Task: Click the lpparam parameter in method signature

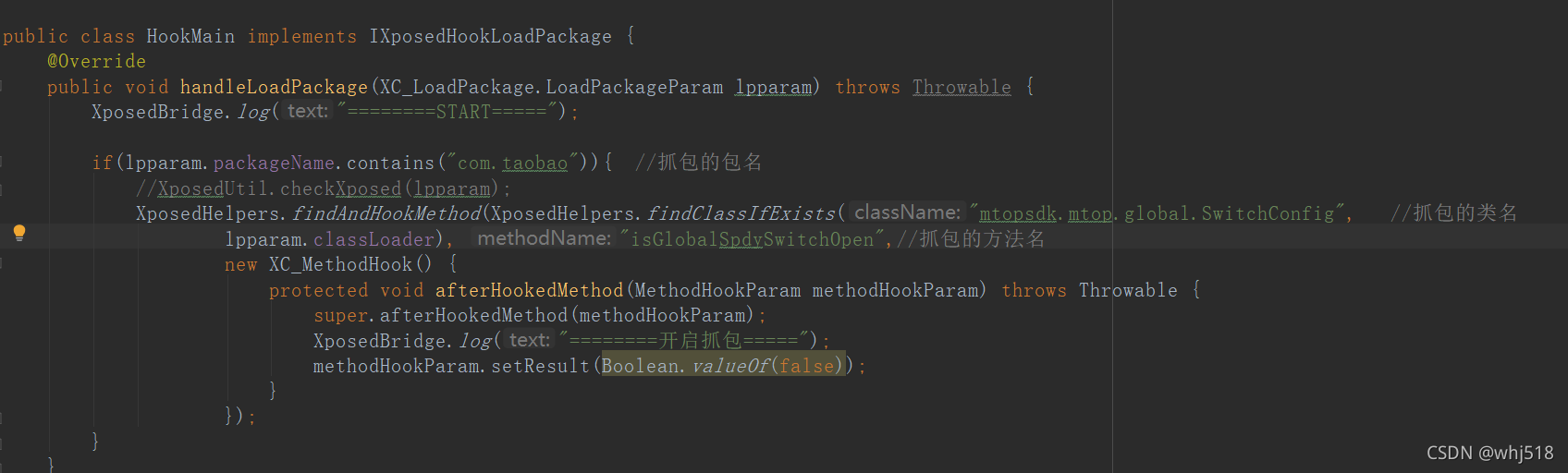Action: tap(773, 87)
